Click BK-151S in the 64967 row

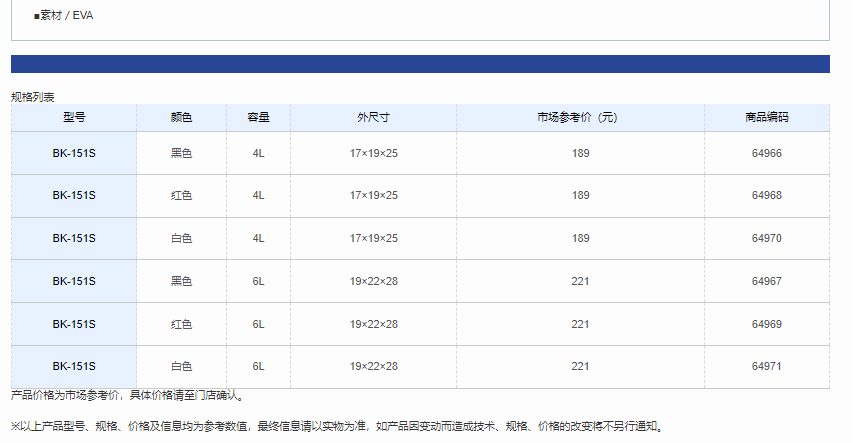[74, 281]
